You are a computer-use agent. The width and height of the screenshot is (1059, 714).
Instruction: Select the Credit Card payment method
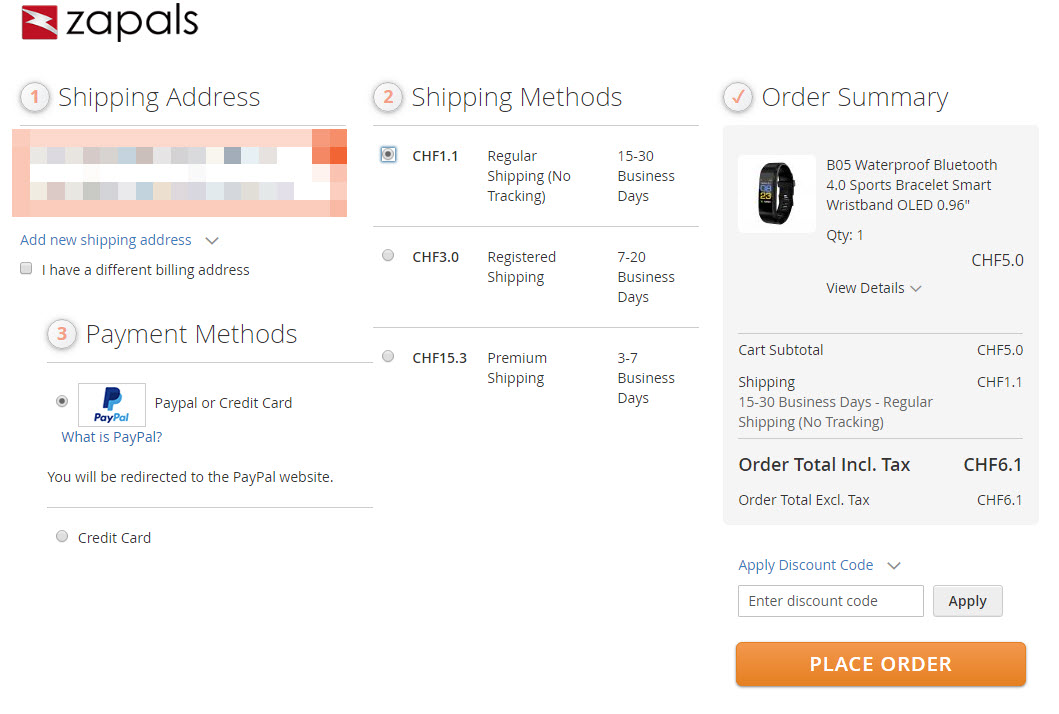tap(63, 537)
